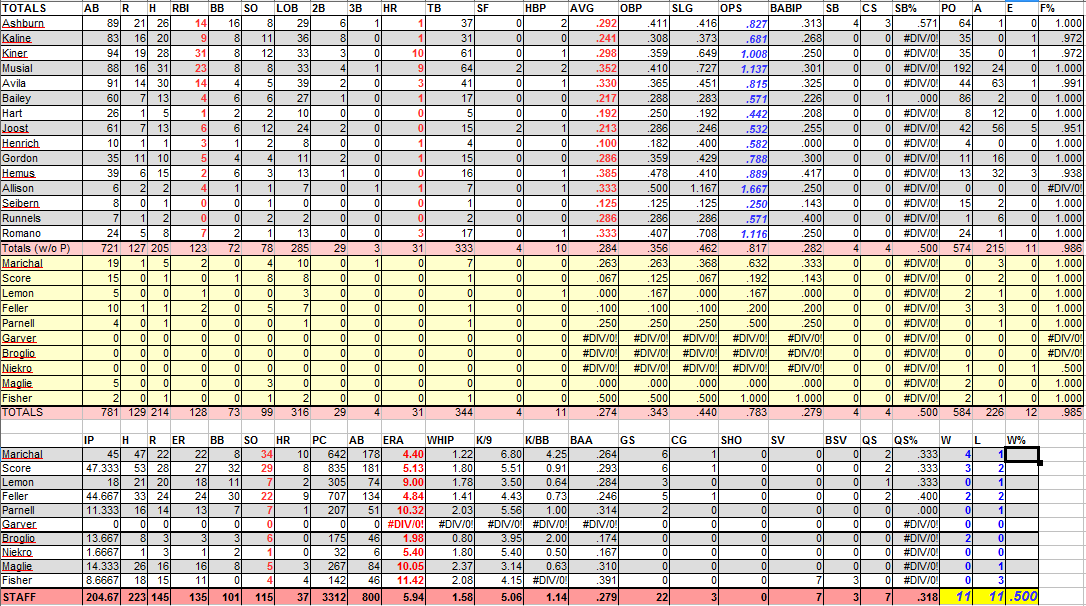Select the STAFF IP total 204.67
Screen dimensions: 1086x606
pyautogui.click(x=102, y=597)
